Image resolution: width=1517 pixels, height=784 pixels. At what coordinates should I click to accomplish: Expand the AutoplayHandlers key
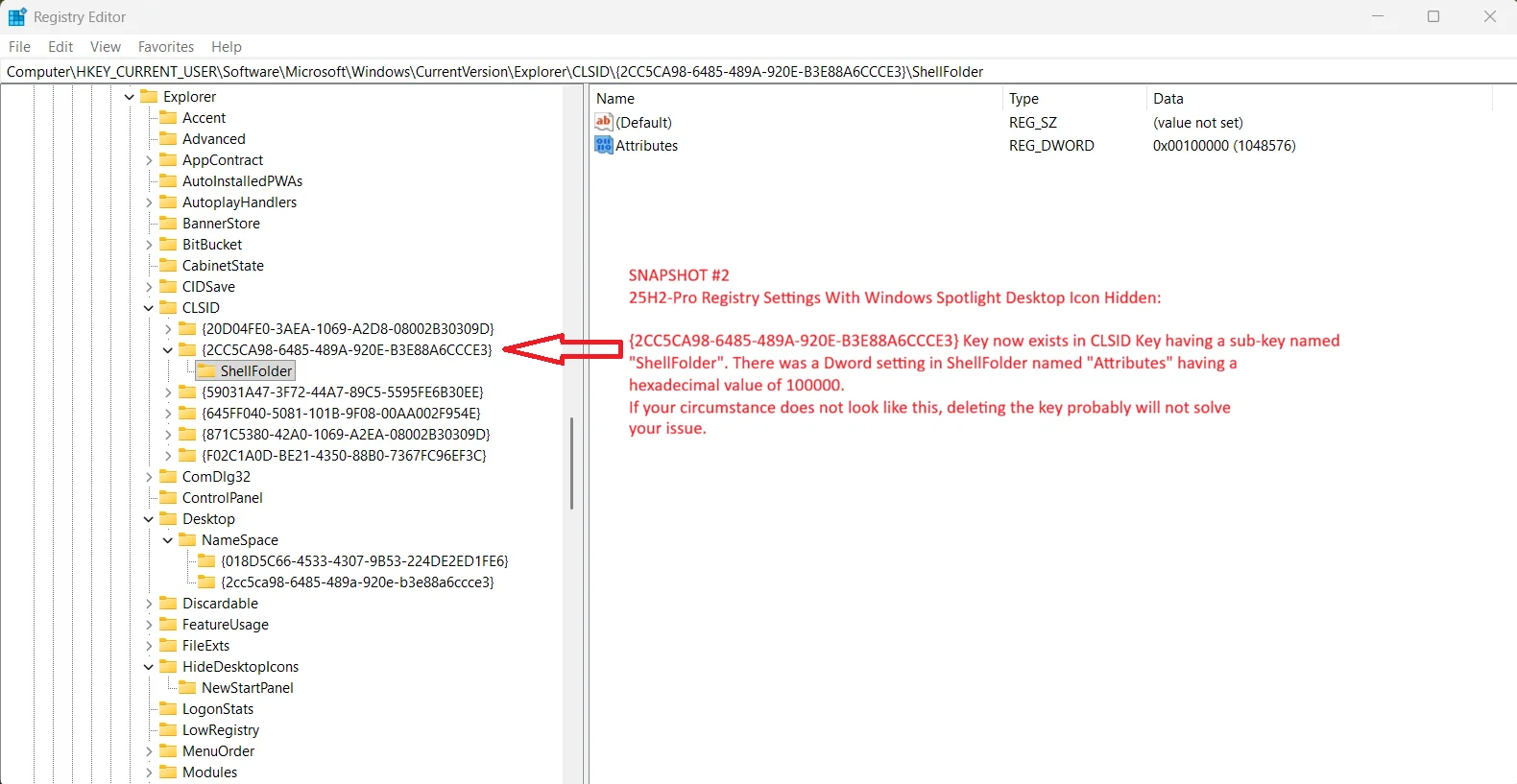[x=149, y=202]
